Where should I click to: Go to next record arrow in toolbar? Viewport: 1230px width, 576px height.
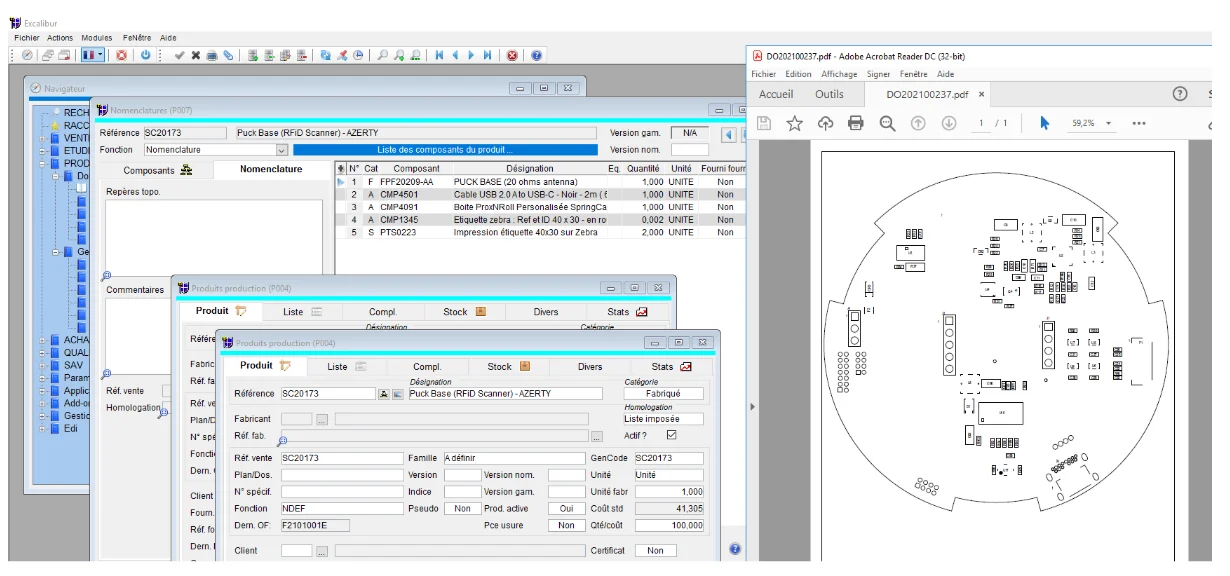[471, 55]
